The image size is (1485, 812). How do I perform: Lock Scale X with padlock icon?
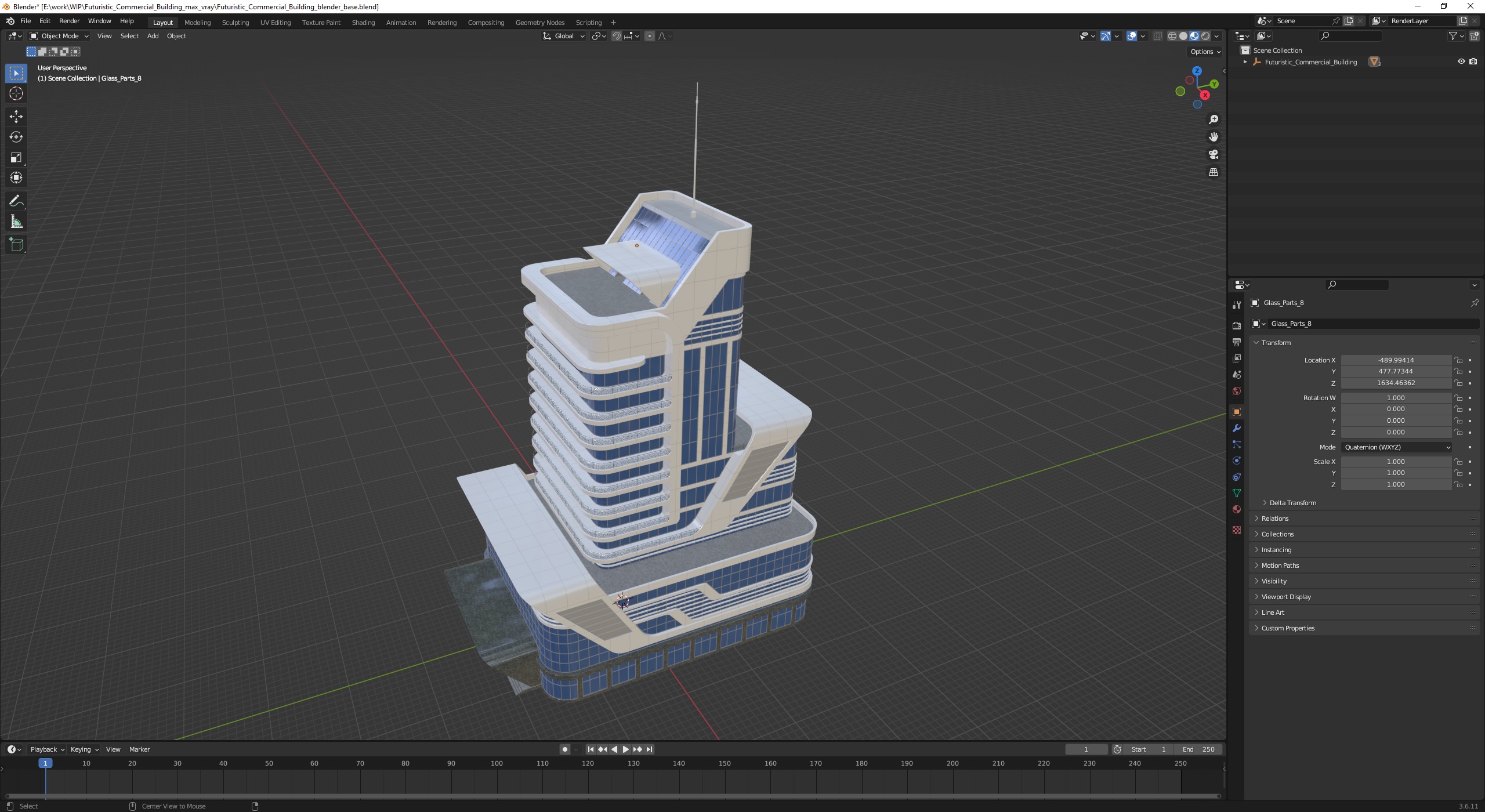click(x=1458, y=462)
